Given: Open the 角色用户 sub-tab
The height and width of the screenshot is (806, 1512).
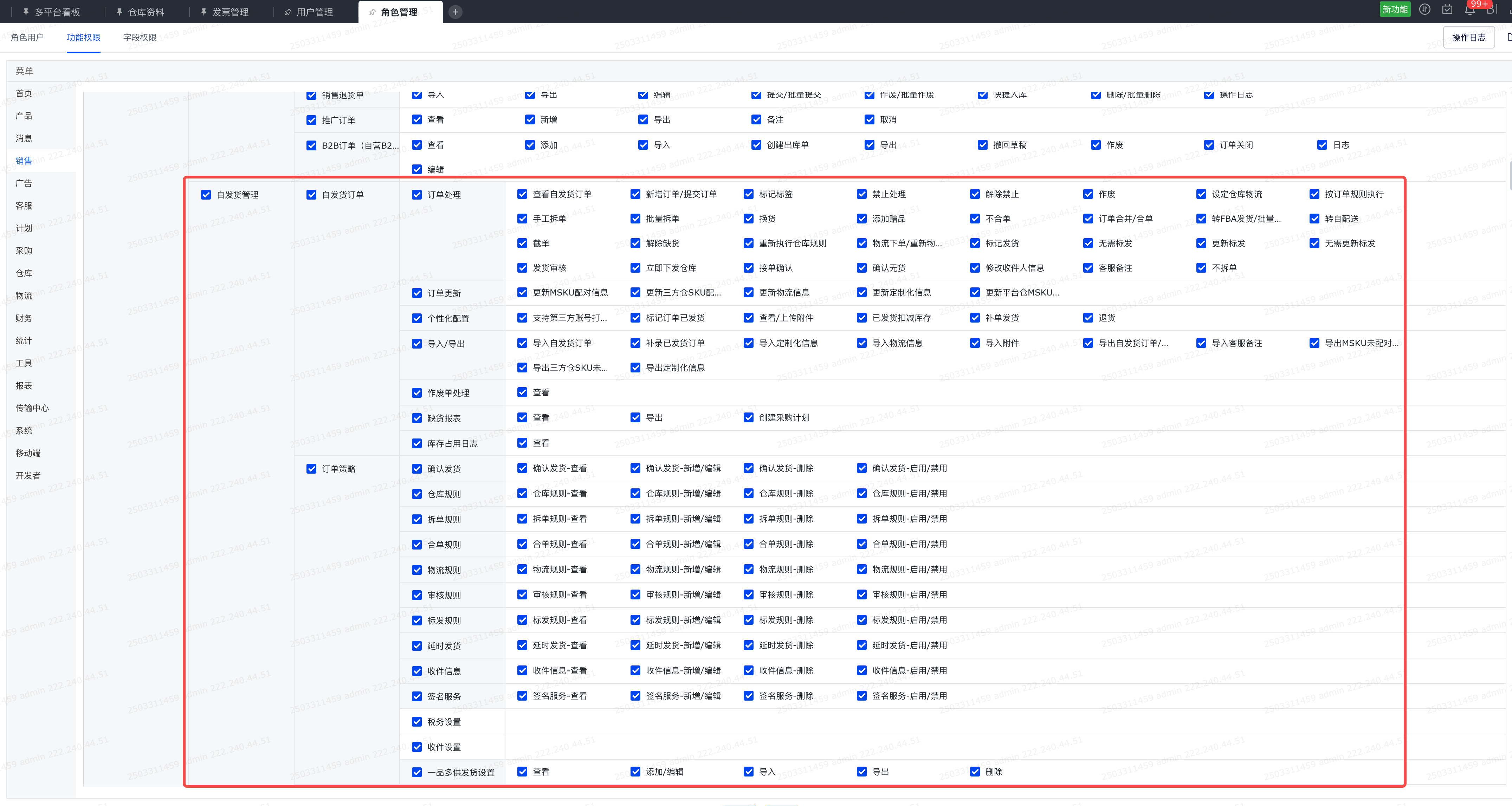Looking at the screenshot, I should [27, 38].
